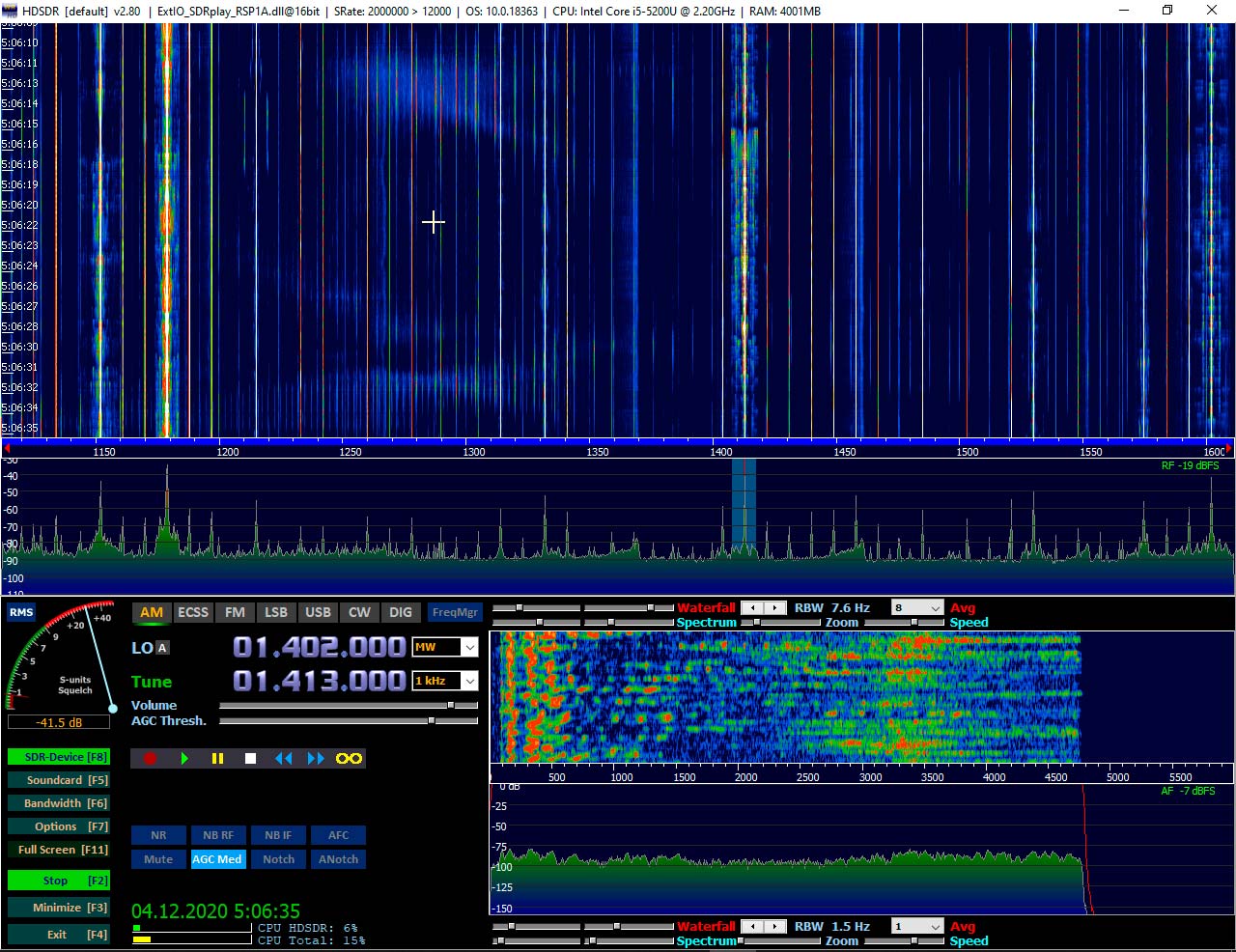1236x952 pixels.
Task: Click Full Screen [F11] button
Action: coord(59,850)
